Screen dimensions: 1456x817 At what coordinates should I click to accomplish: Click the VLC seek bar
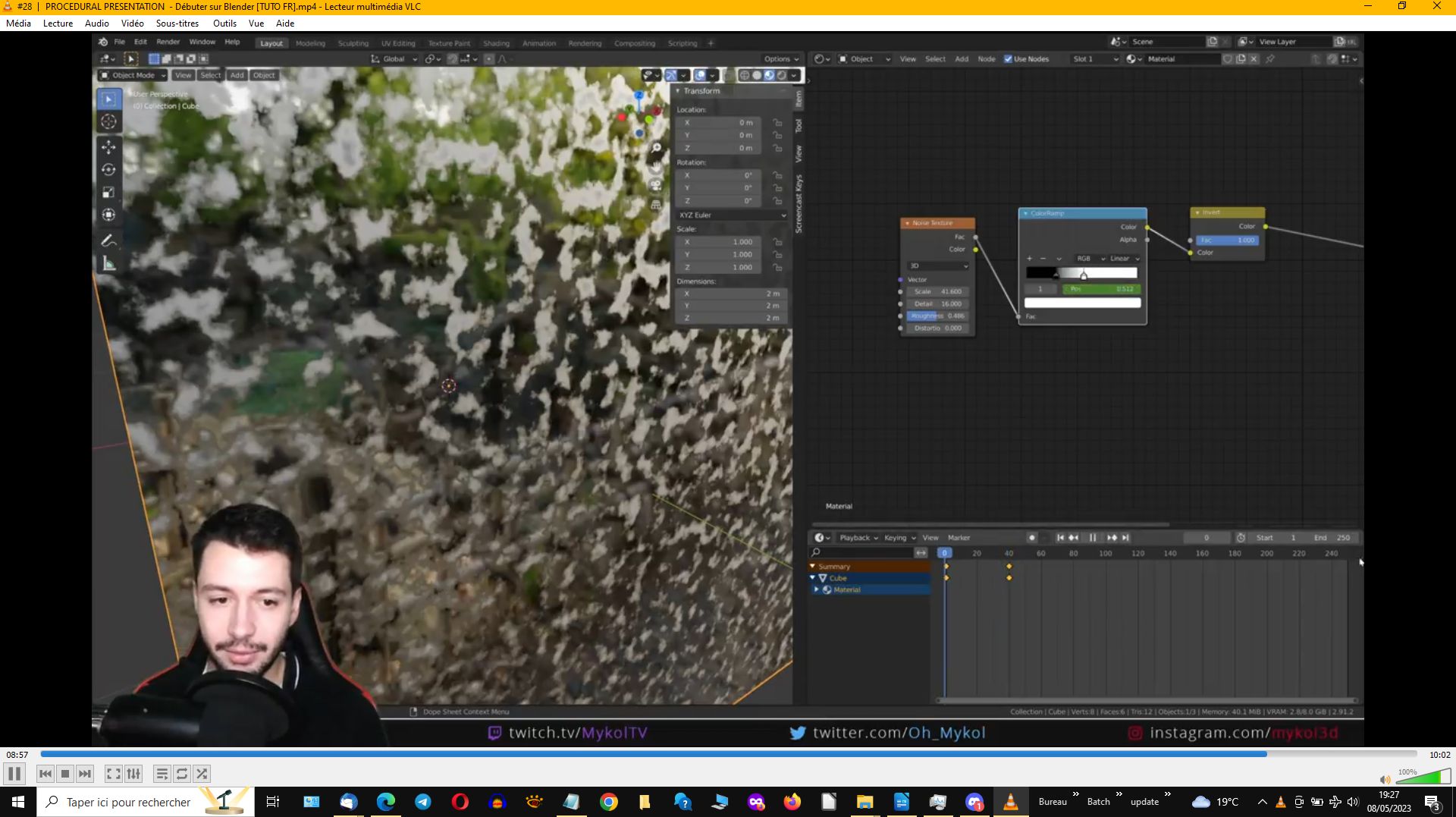click(729, 754)
